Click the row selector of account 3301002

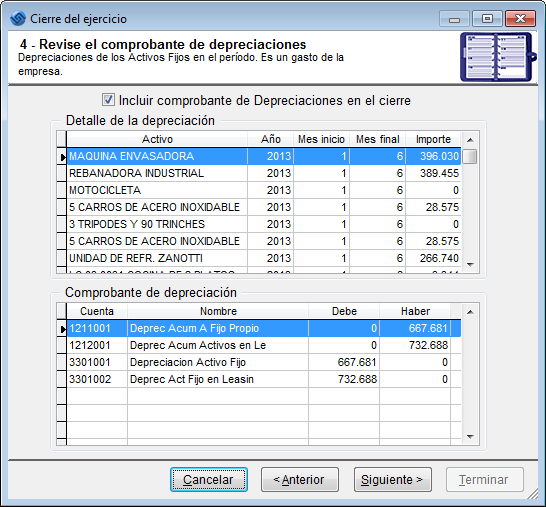click(x=62, y=379)
